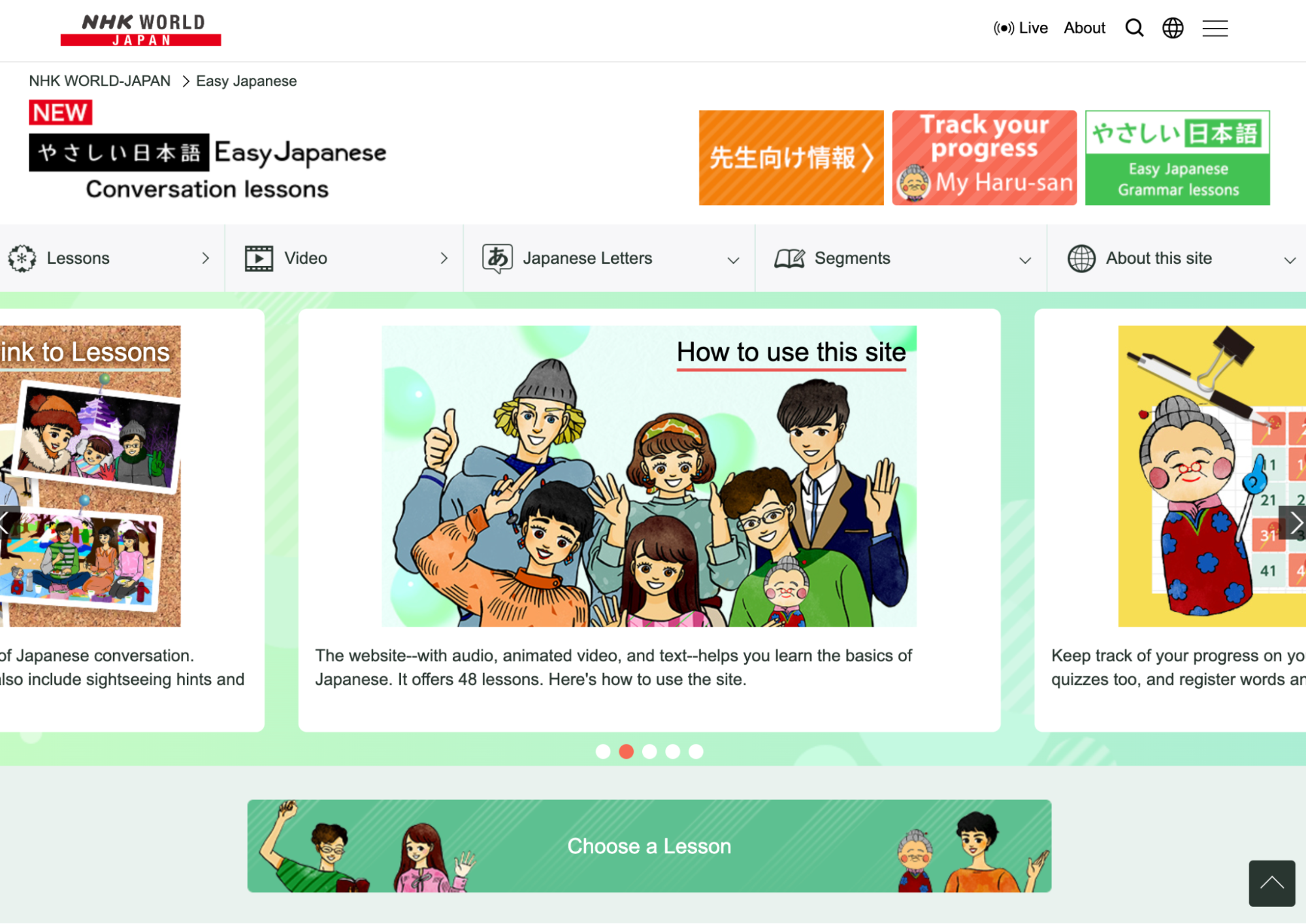Open the Segments menu item
Viewport: 1306px width, 924px height.
(x=901, y=258)
